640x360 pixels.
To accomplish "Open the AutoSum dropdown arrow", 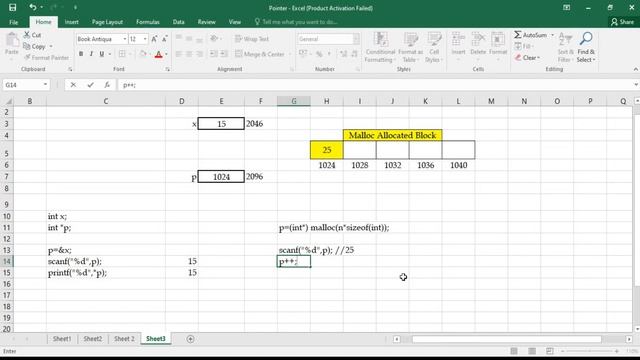I will 553,35.
